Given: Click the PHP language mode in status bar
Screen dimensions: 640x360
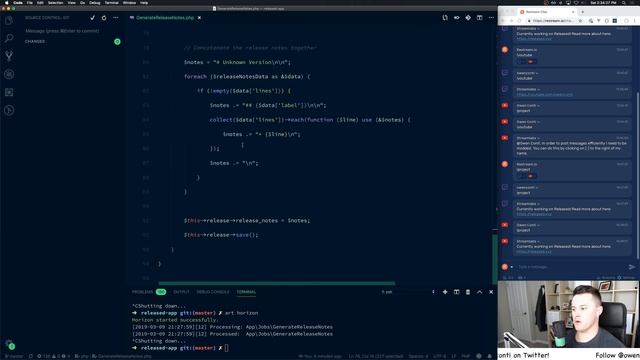Looking at the screenshot, I should click(x=465, y=356).
